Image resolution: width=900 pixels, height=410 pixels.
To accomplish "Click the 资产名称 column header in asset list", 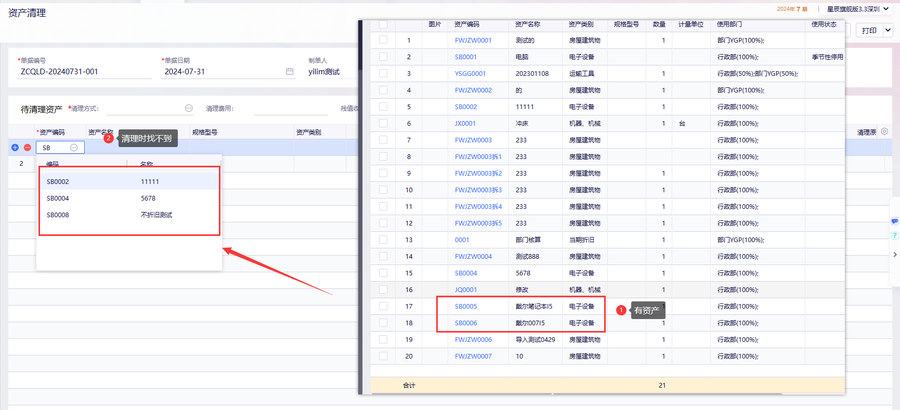I will coord(527,25).
